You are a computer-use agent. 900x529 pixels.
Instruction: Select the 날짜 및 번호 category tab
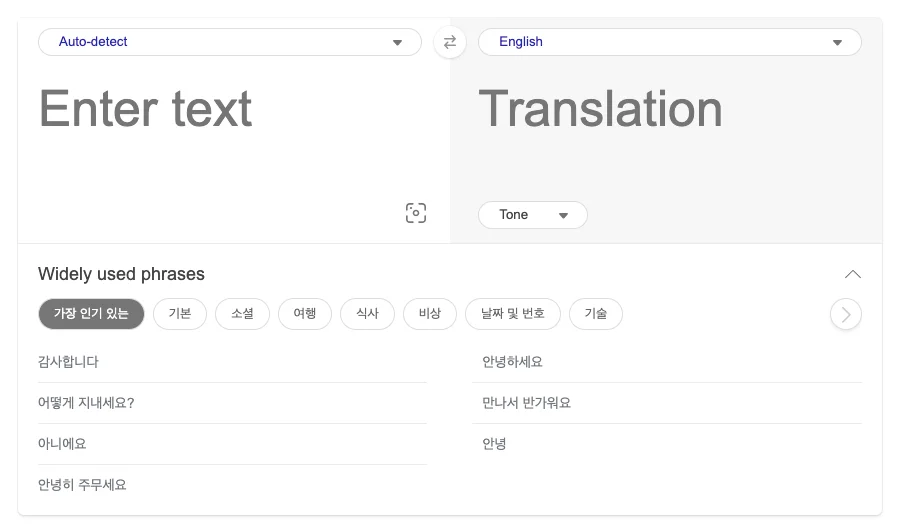point(513,314)
